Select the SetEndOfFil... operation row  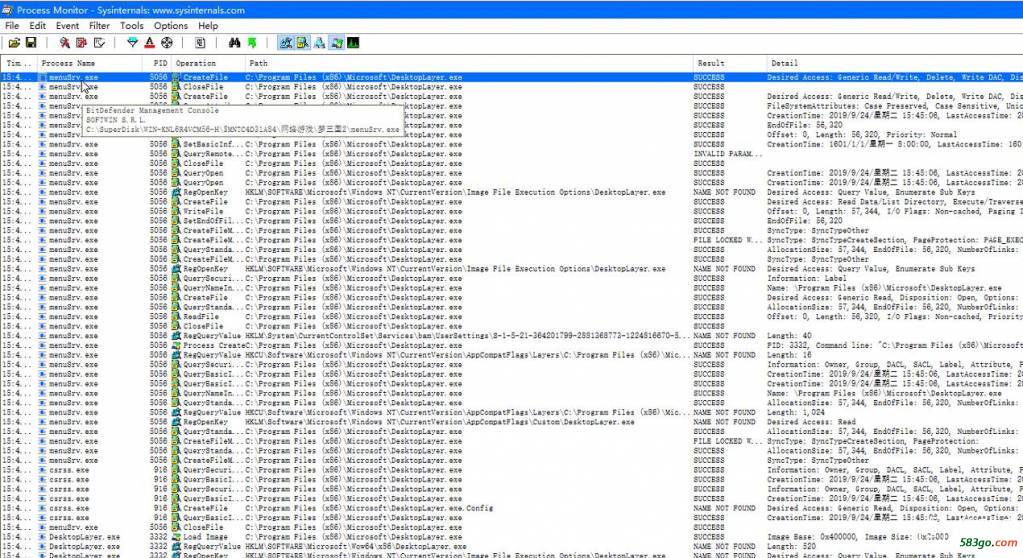512,221
